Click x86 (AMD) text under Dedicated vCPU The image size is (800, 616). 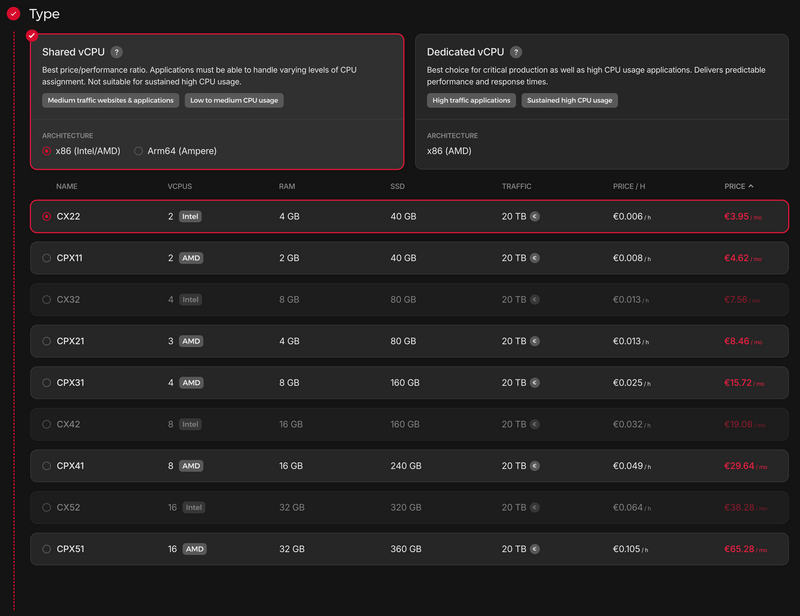click(x=449, y=151)
